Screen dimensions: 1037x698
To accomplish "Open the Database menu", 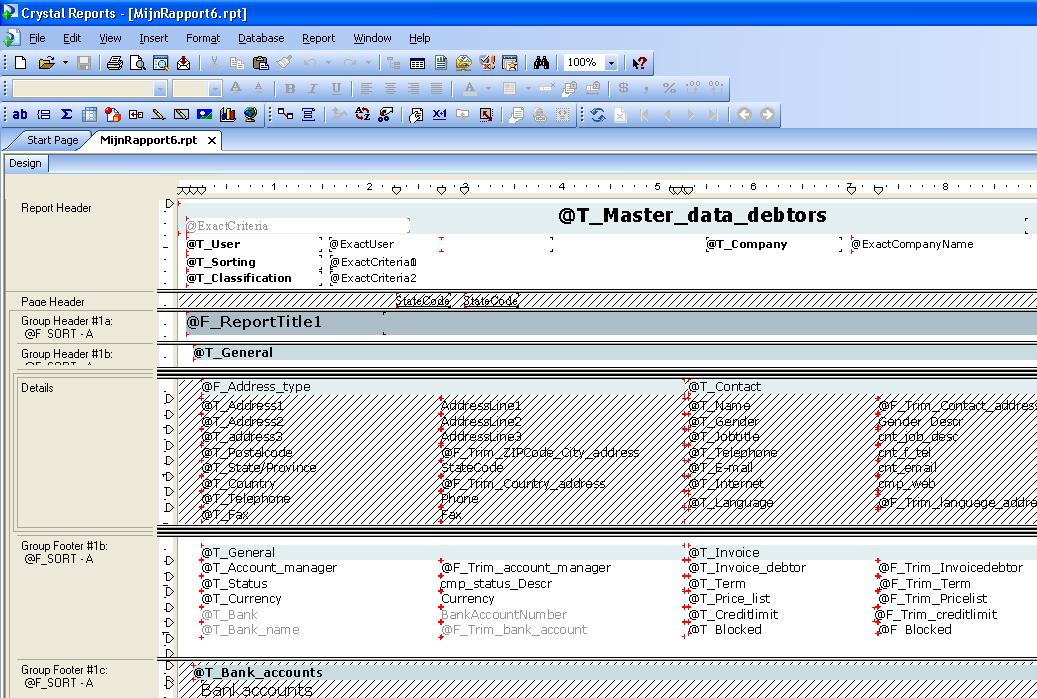I will 261,38.
